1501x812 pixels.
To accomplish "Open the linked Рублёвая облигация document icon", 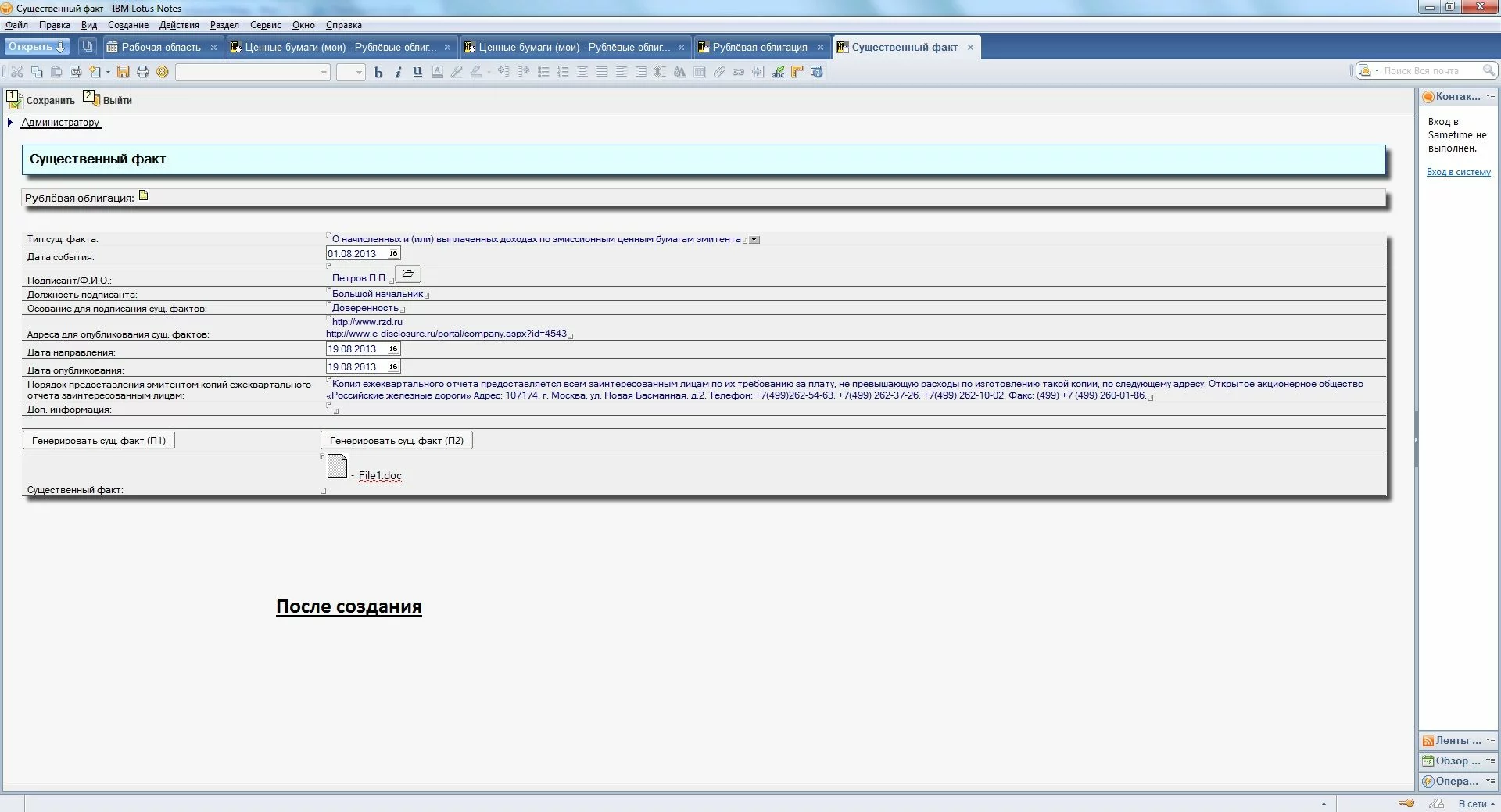I will click(x=144, y=196).
